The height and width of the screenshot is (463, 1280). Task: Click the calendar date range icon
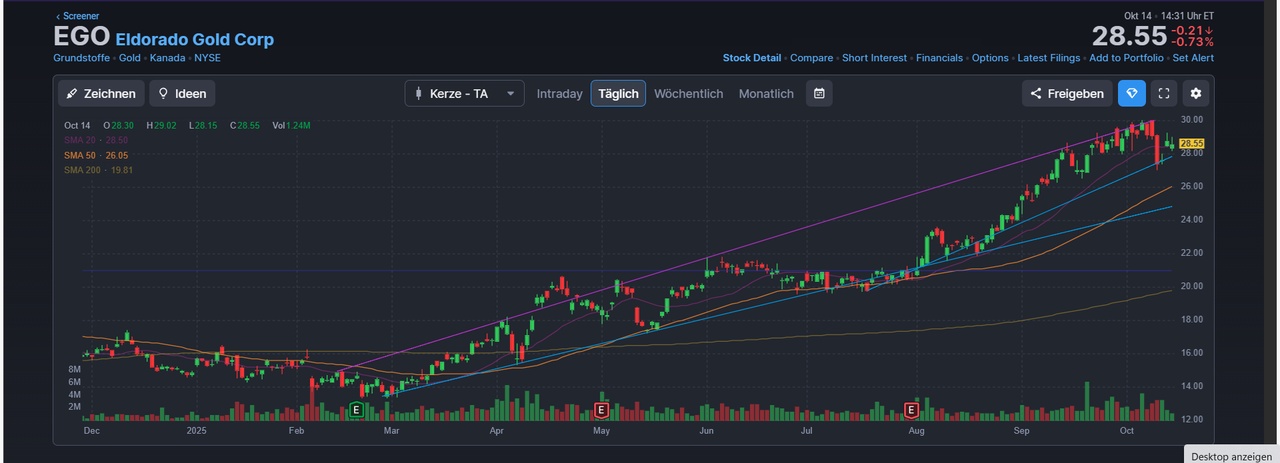click(x=819, y=93)
